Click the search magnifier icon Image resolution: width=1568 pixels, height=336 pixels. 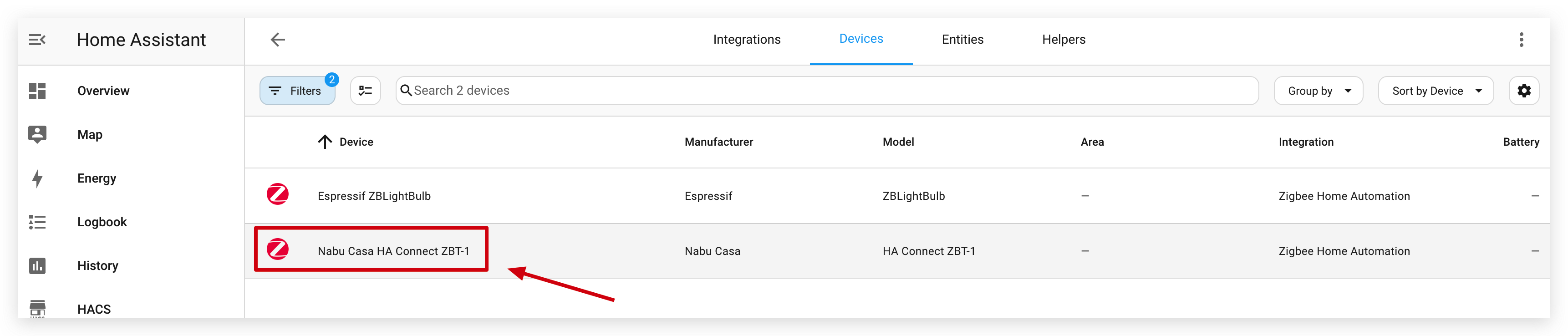pyautogui.click(x=406, y=91)
